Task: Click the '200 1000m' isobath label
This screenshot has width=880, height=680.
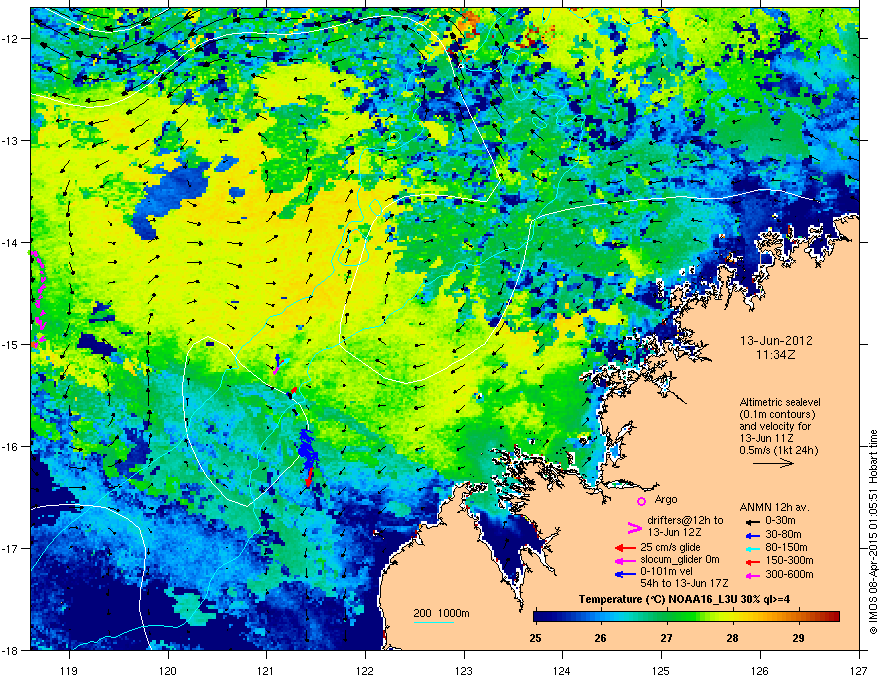Action: [441, 613]
